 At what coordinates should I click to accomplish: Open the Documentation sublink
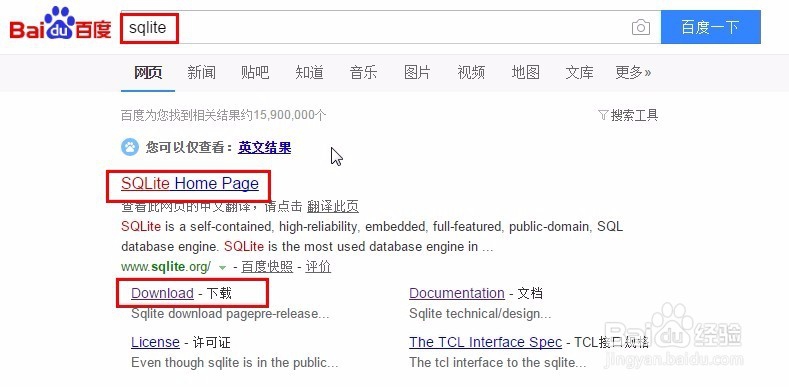pyautogui.click(x=457, y=293)
